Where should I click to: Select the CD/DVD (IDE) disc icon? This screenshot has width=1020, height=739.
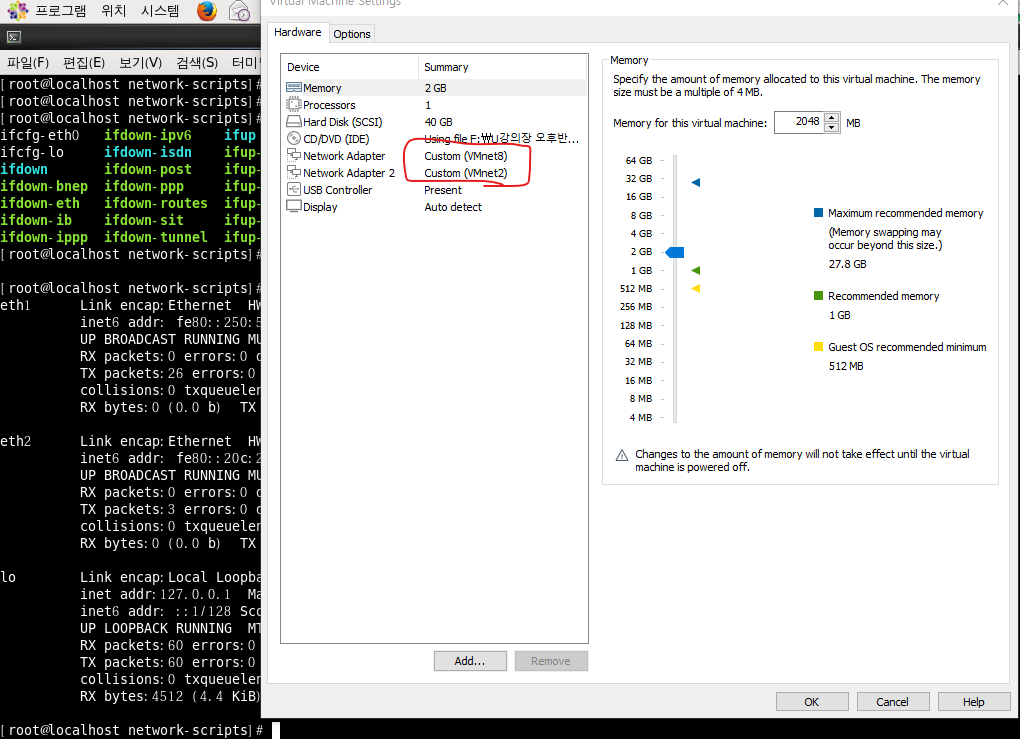[294, 139]
